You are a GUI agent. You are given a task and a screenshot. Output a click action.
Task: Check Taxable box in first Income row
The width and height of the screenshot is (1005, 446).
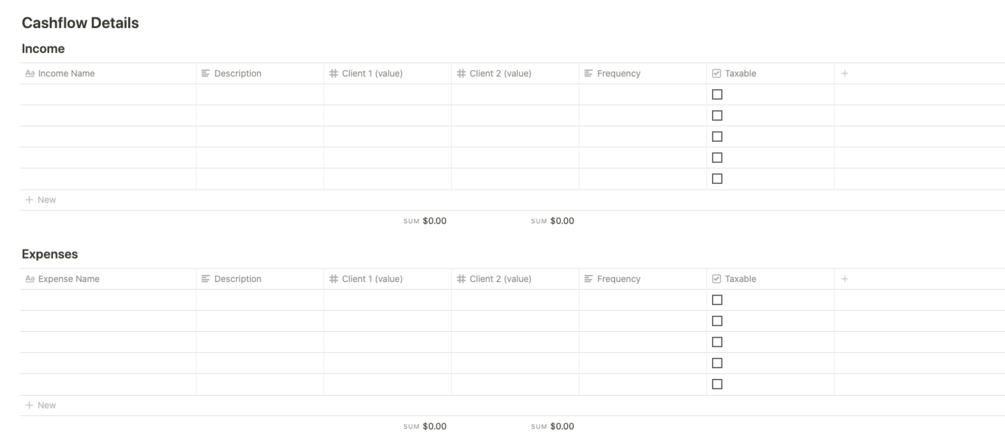(x=717, y=94)
